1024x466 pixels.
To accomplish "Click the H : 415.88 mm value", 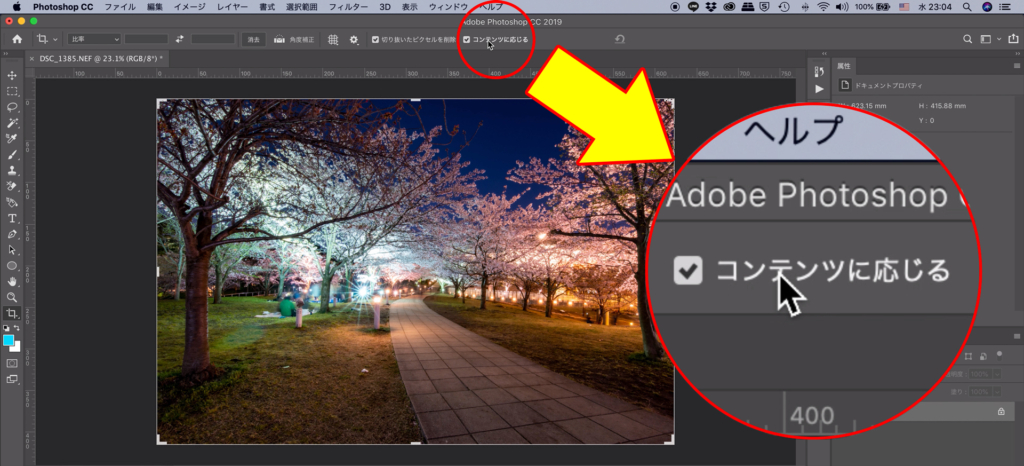I will coord(942,106).
